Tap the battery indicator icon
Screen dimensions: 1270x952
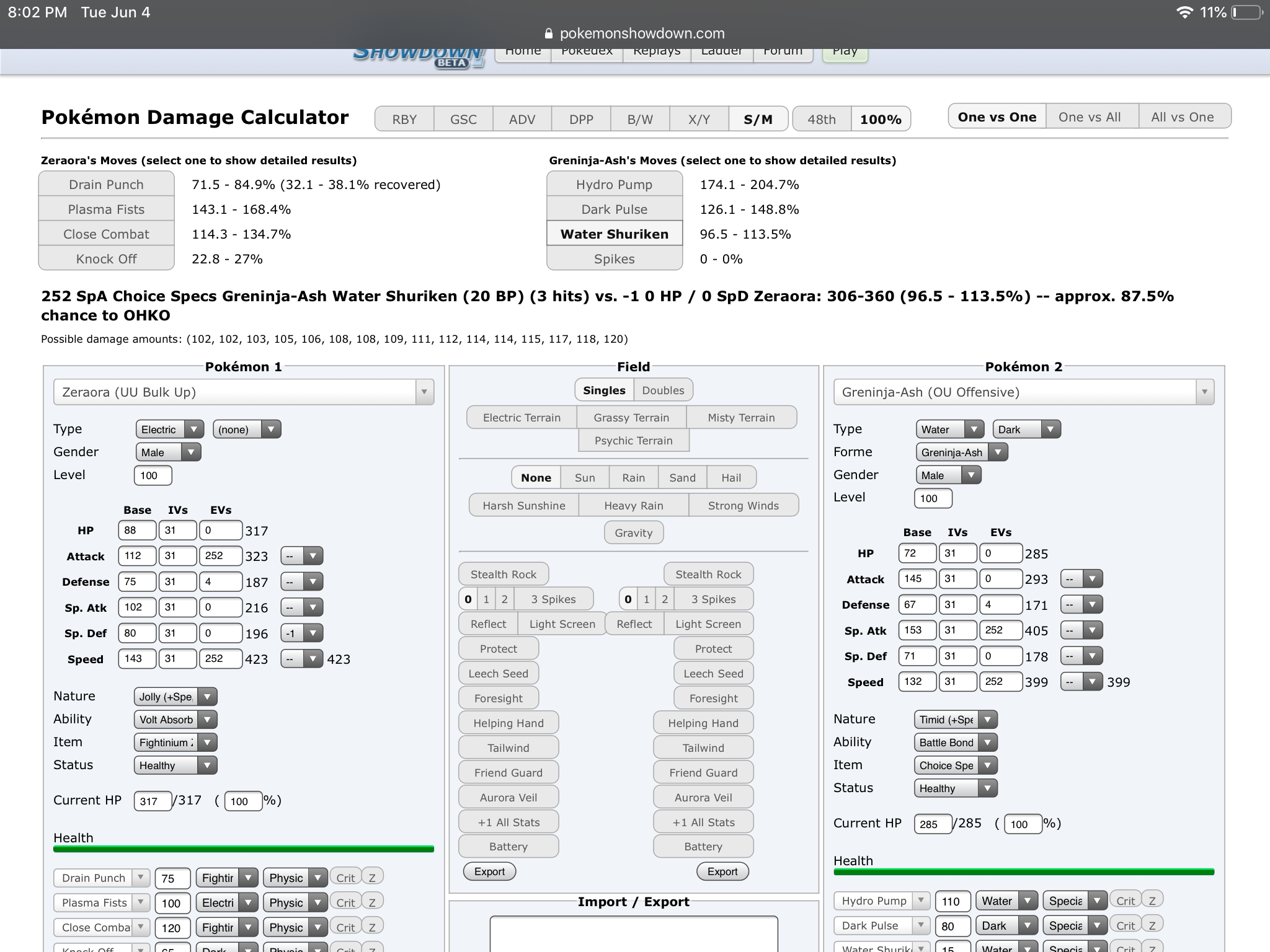pos(1247,12)
